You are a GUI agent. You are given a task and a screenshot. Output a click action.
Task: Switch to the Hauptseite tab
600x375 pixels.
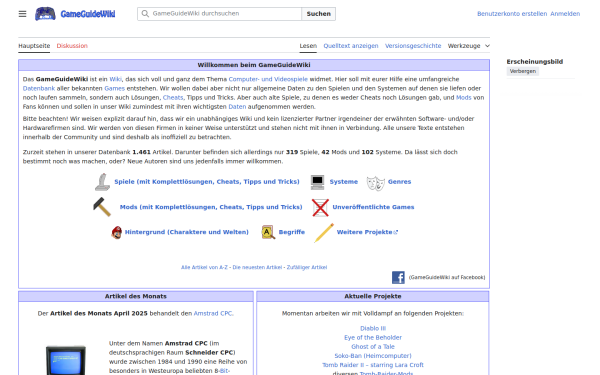[34, 46]
